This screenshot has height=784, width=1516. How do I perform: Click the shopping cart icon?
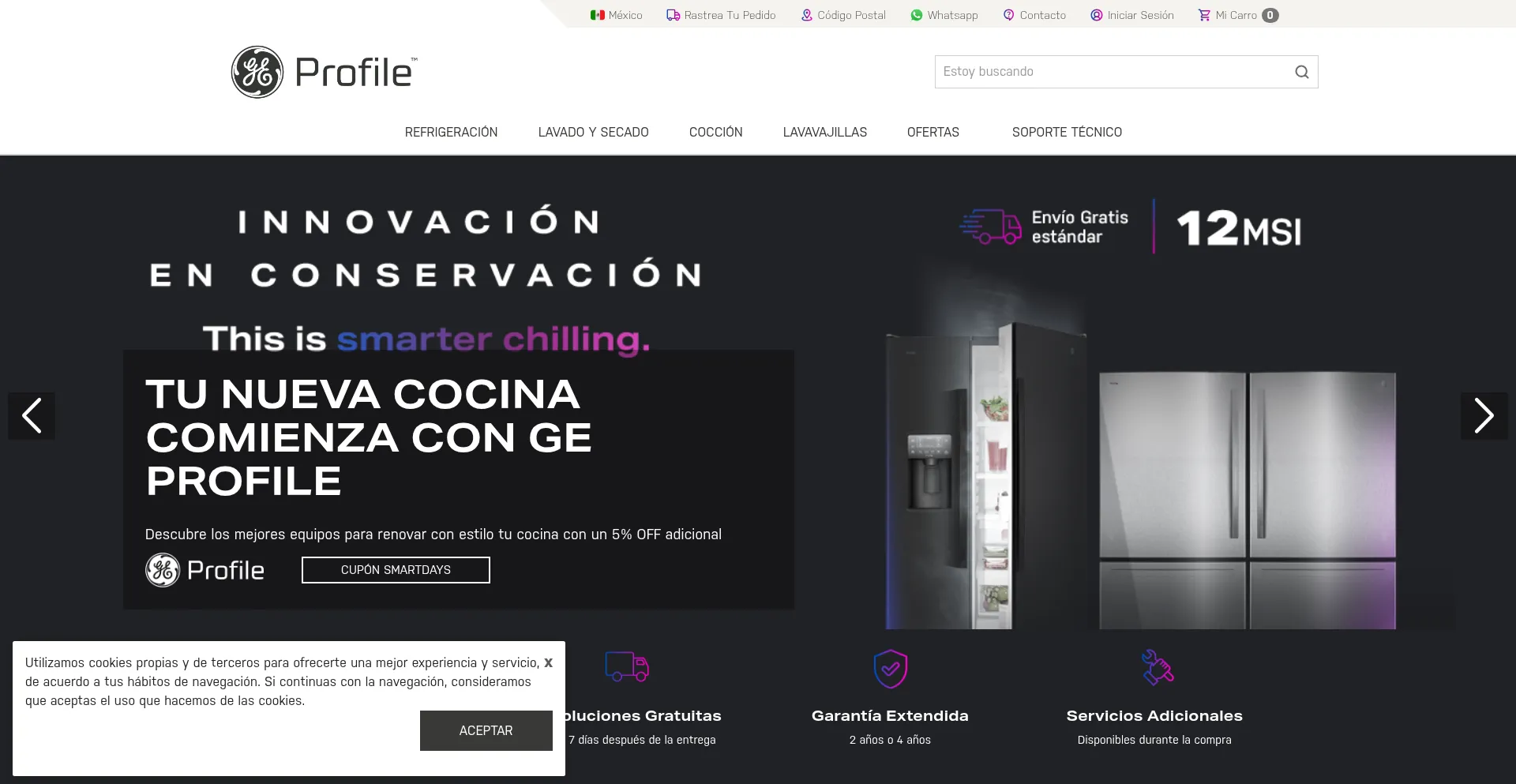(1204, 15)
